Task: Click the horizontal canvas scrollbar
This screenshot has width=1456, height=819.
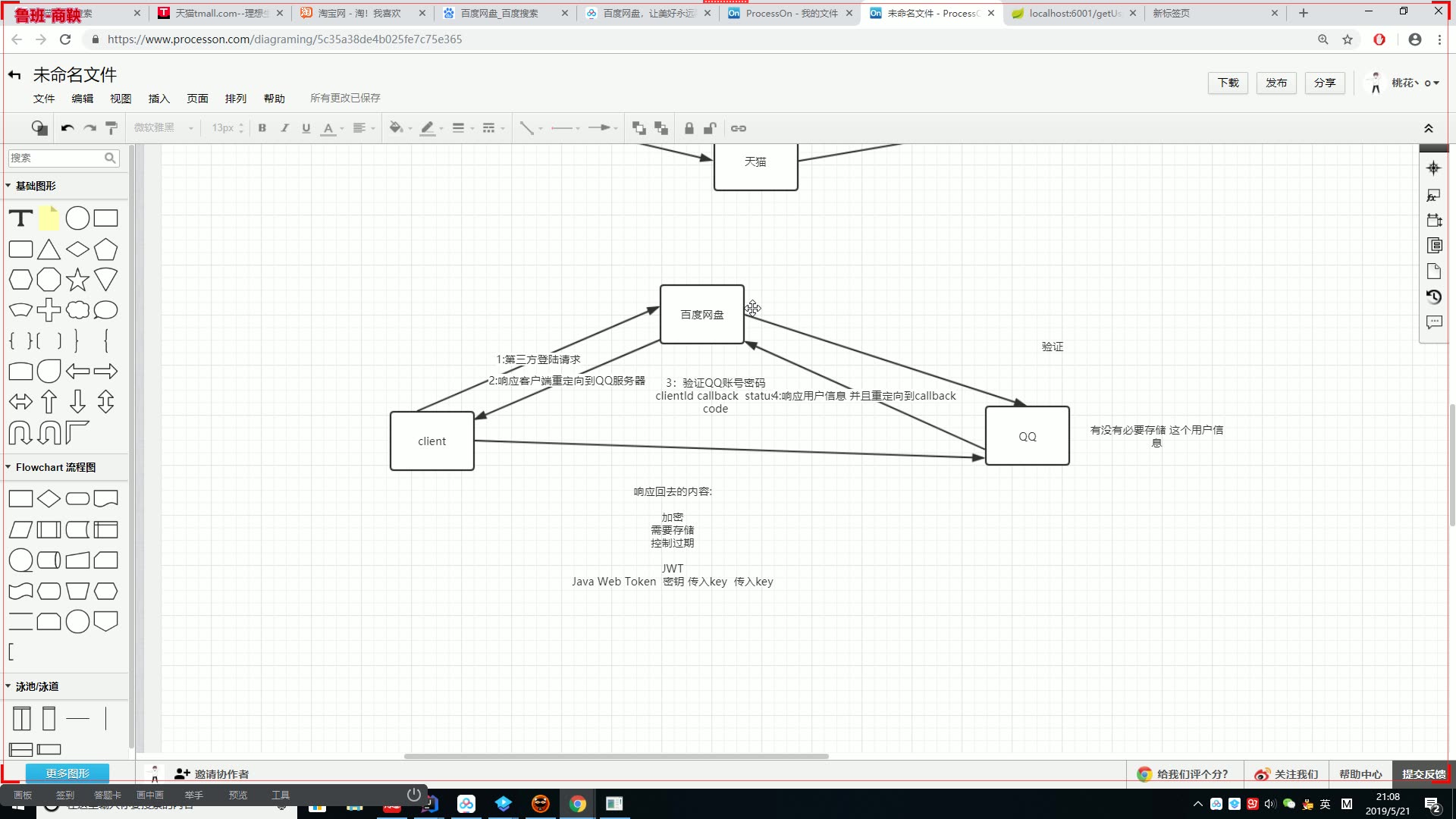Action: point(616,756)
